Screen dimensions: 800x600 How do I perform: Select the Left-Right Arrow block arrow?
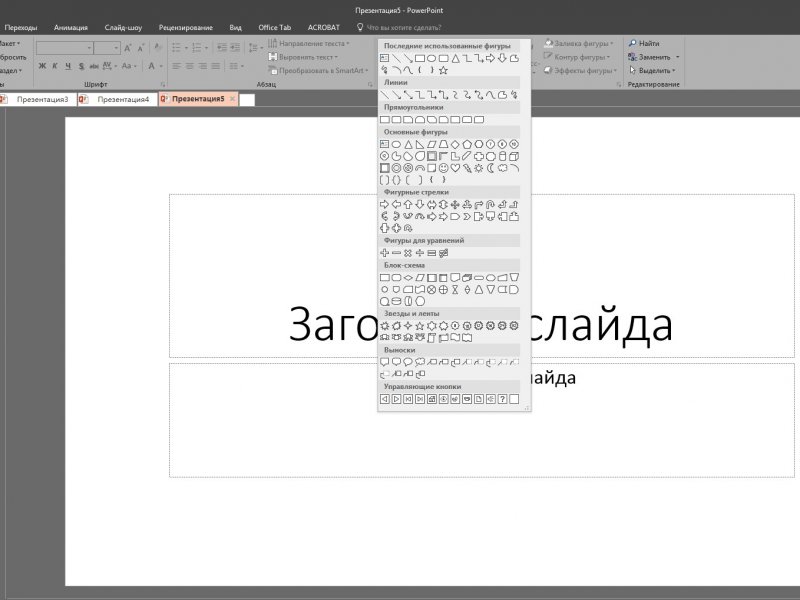[432, 205]
